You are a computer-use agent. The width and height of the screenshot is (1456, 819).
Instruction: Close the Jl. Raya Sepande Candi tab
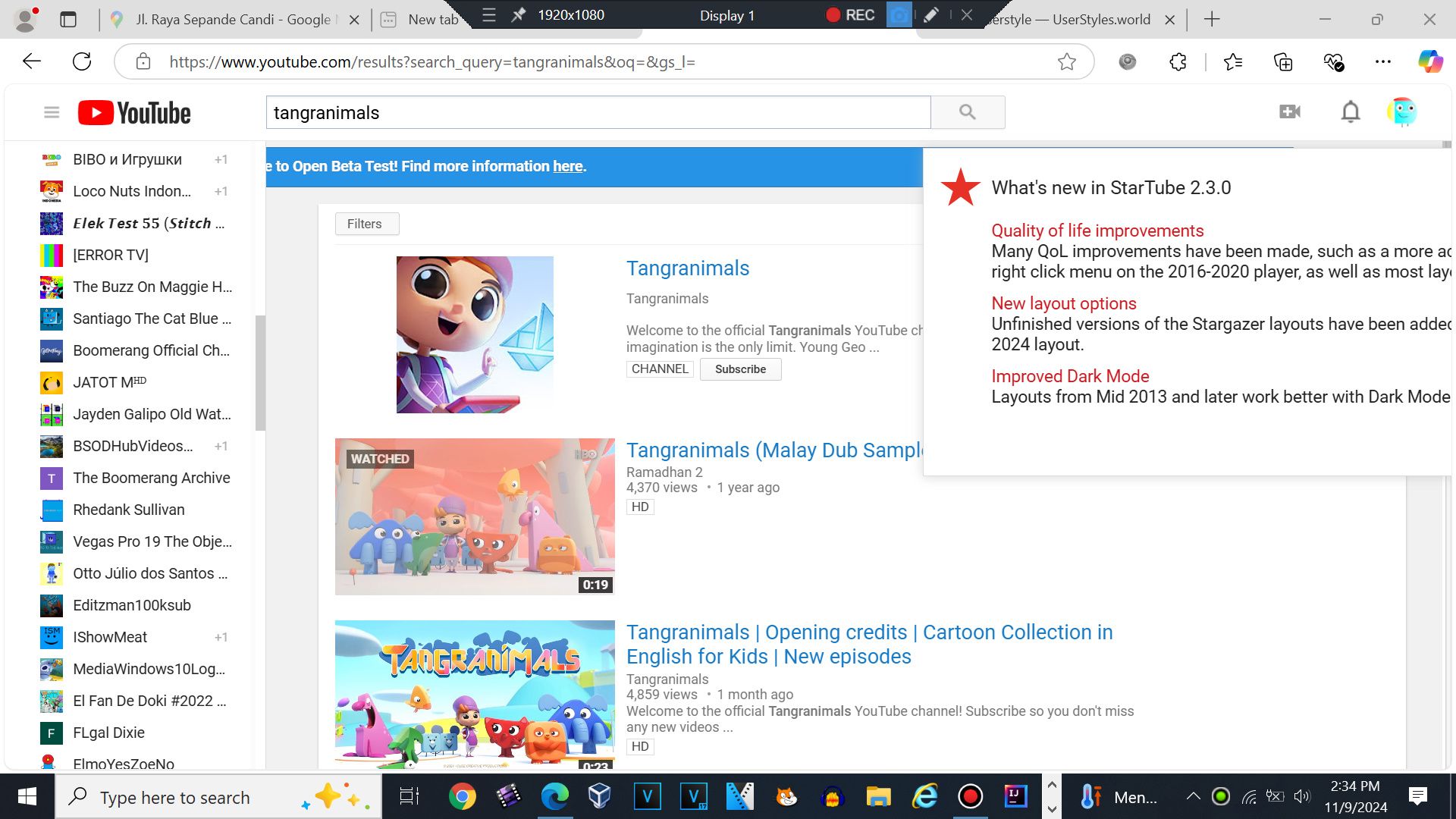(x=353, y=20)
